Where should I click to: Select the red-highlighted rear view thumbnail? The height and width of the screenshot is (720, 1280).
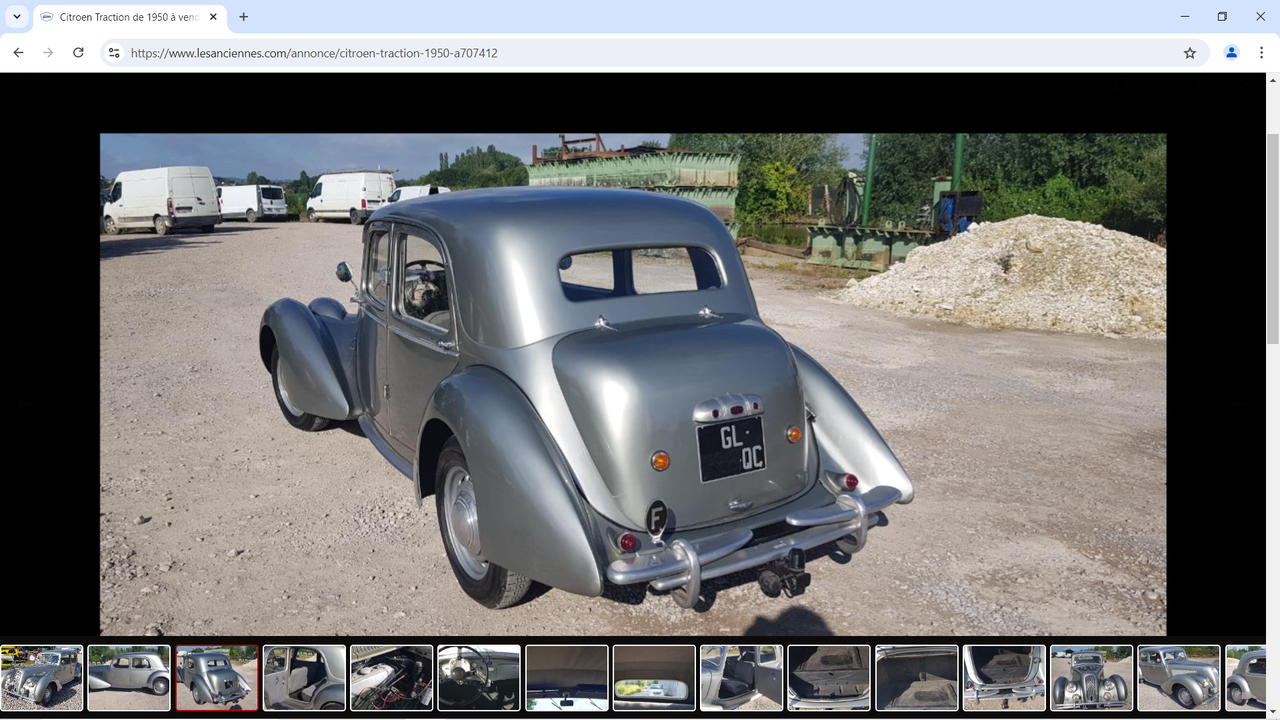click(x=217, y=678)
